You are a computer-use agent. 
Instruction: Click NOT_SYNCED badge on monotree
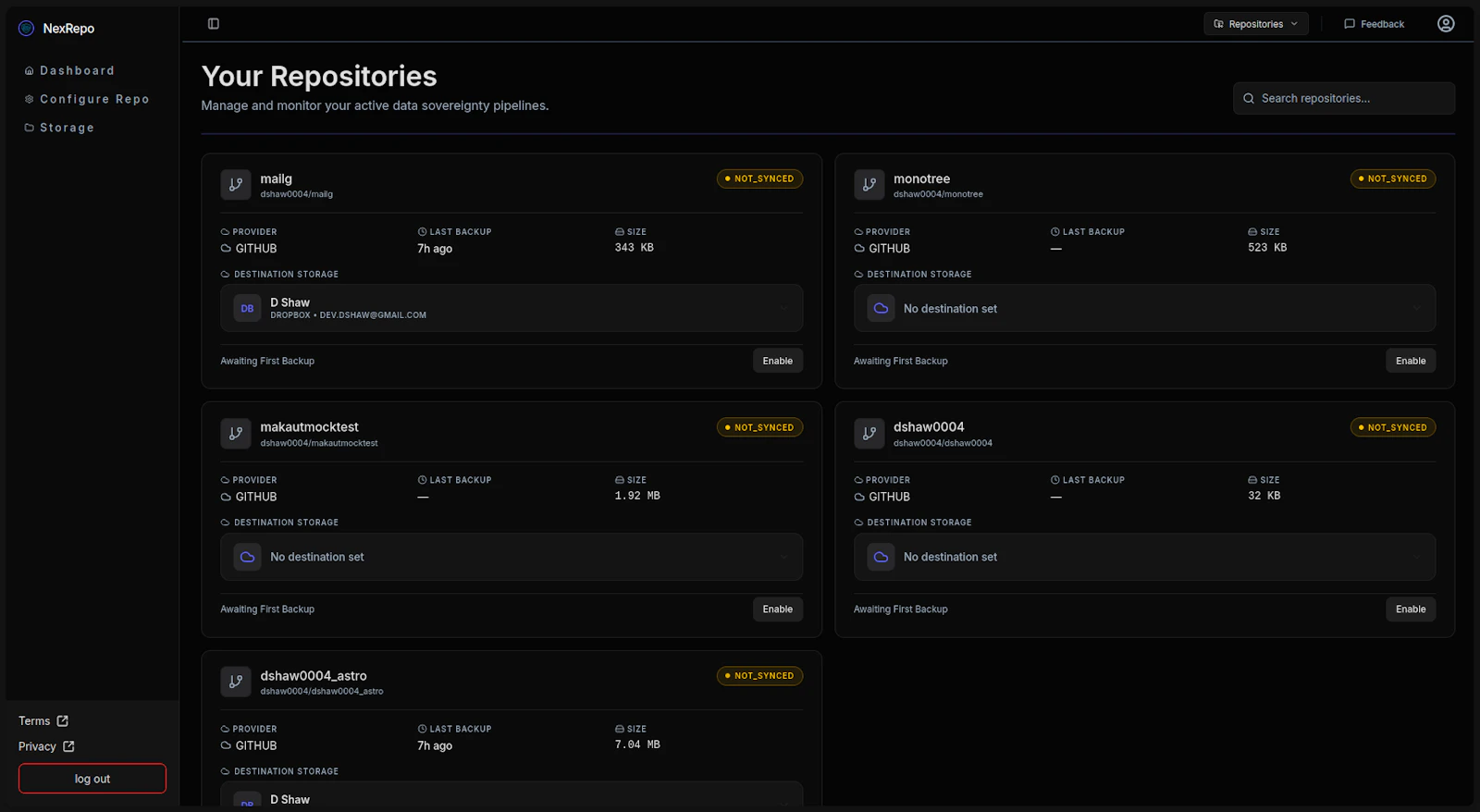point(1393,179)
